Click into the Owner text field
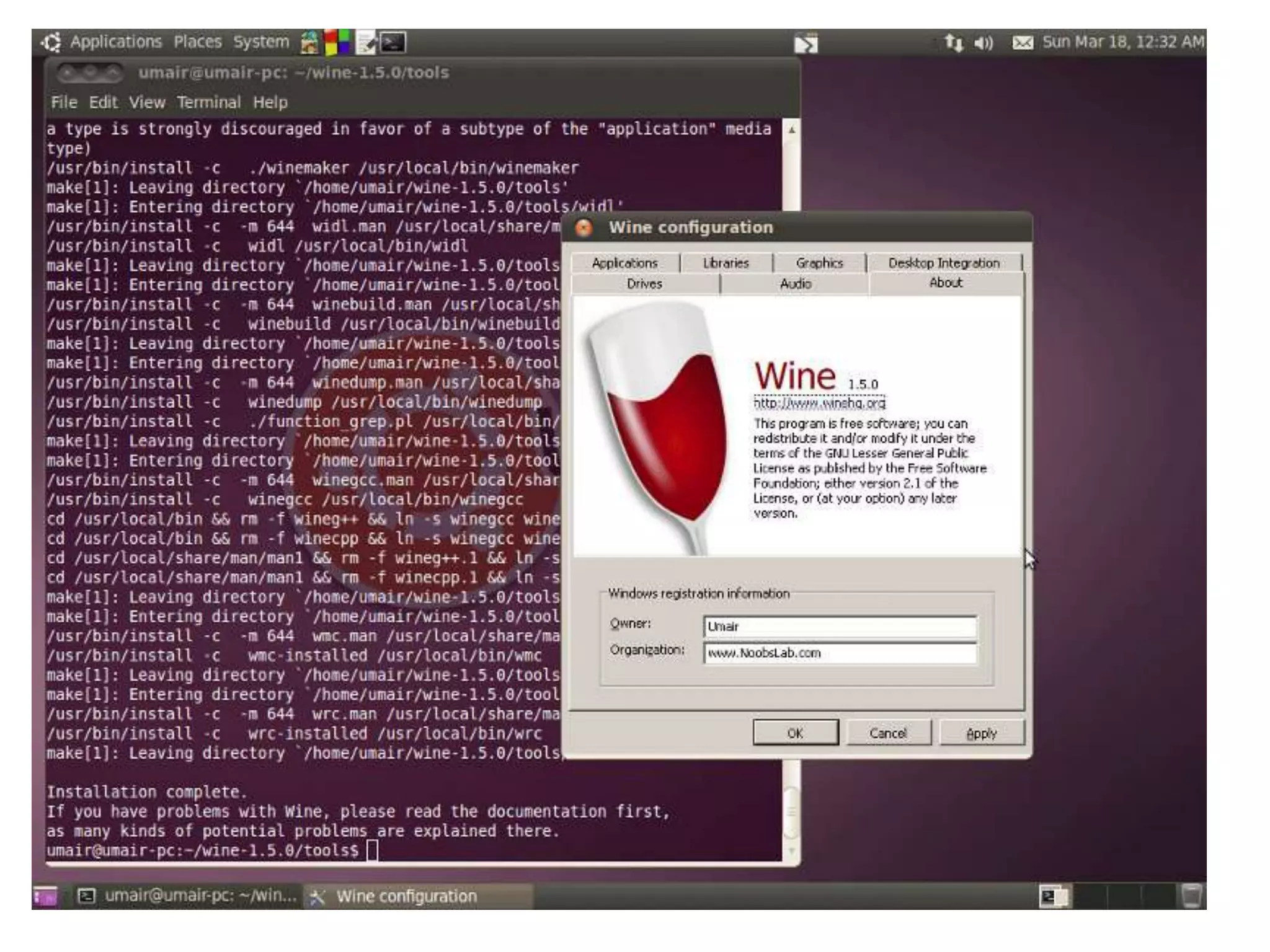The height and width of the screenshot is (952, 1270). (x=840, y=627)
